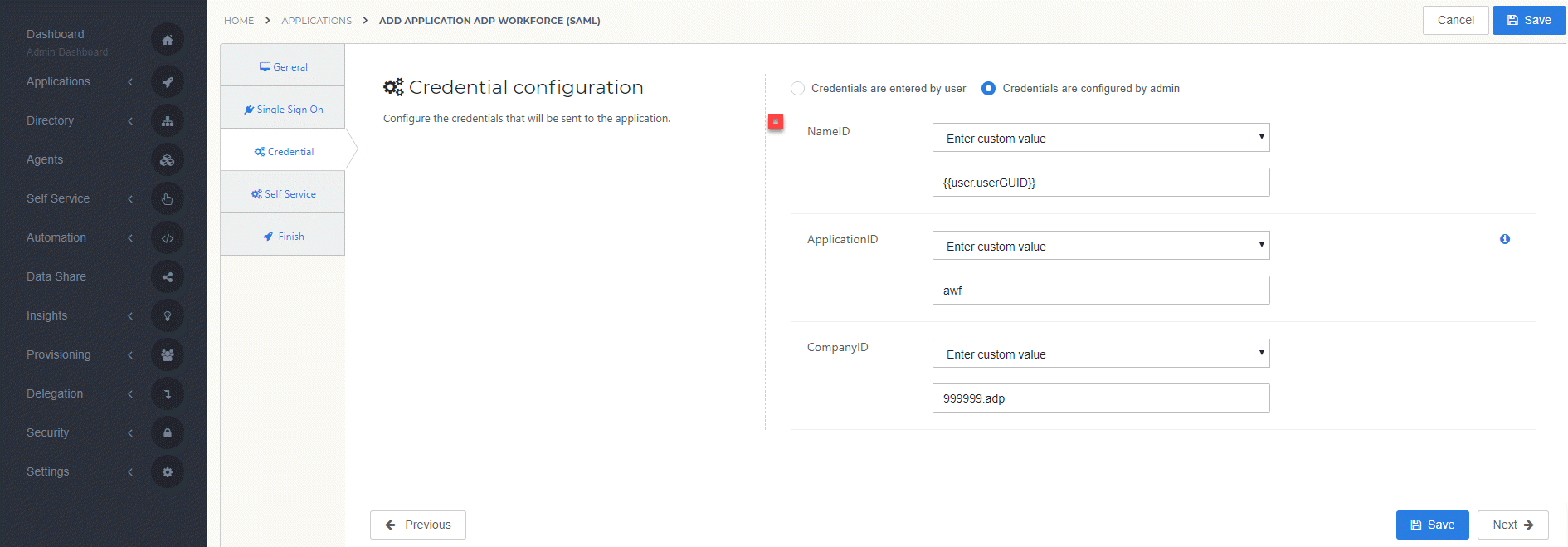
Task: Select Credentials are configured by admin
Action: pyautogui.click(x=988, y=88)
